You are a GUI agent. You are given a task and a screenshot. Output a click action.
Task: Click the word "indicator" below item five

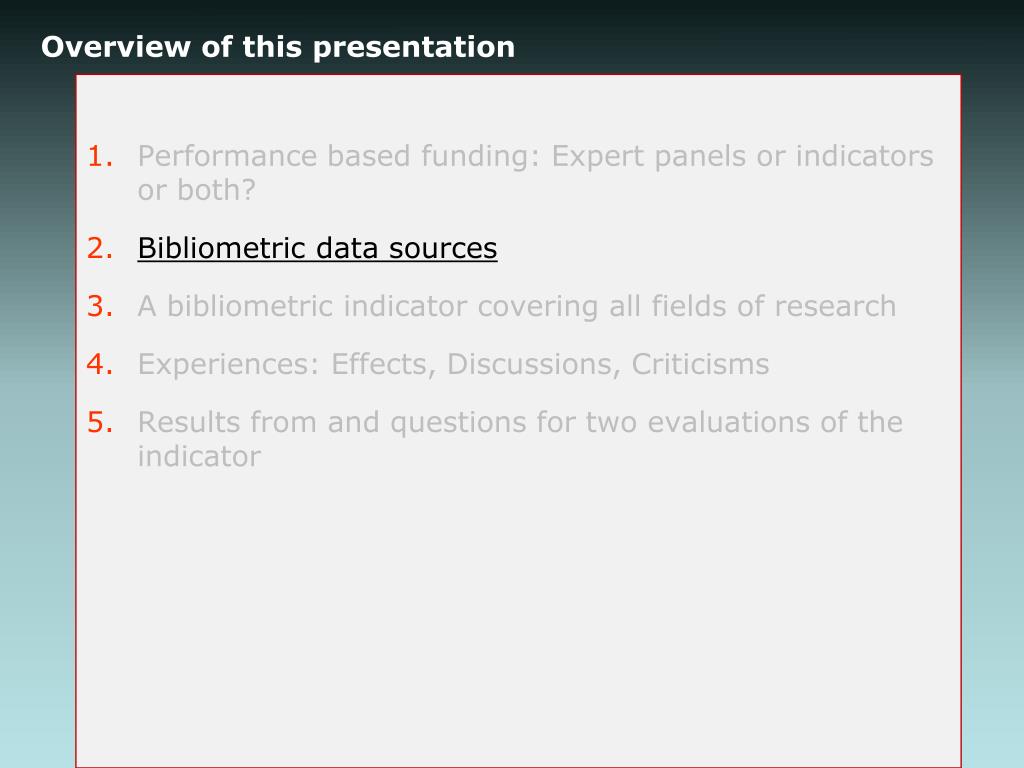[x=199, y=456]
